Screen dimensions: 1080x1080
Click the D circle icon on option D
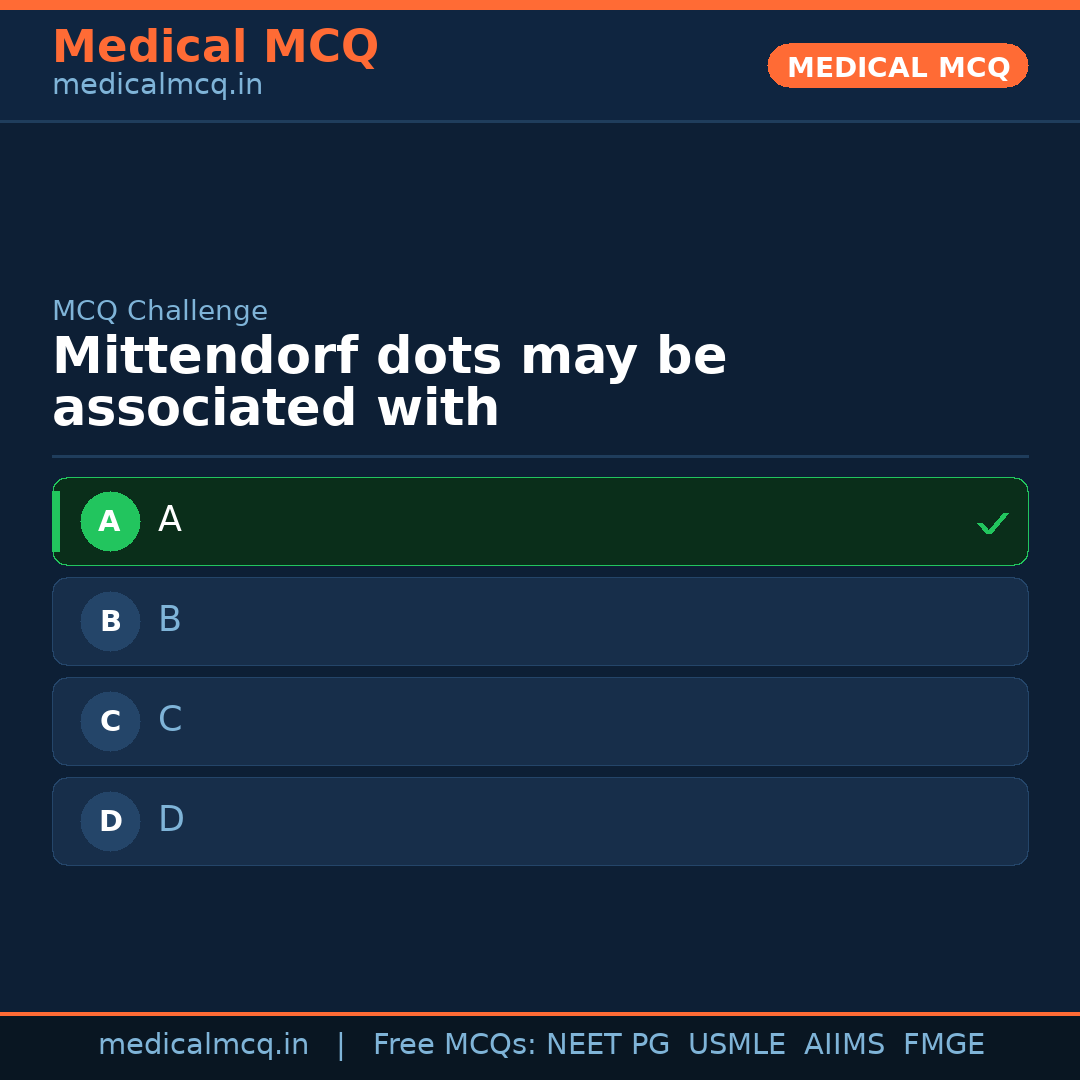(x=110, y=821)
